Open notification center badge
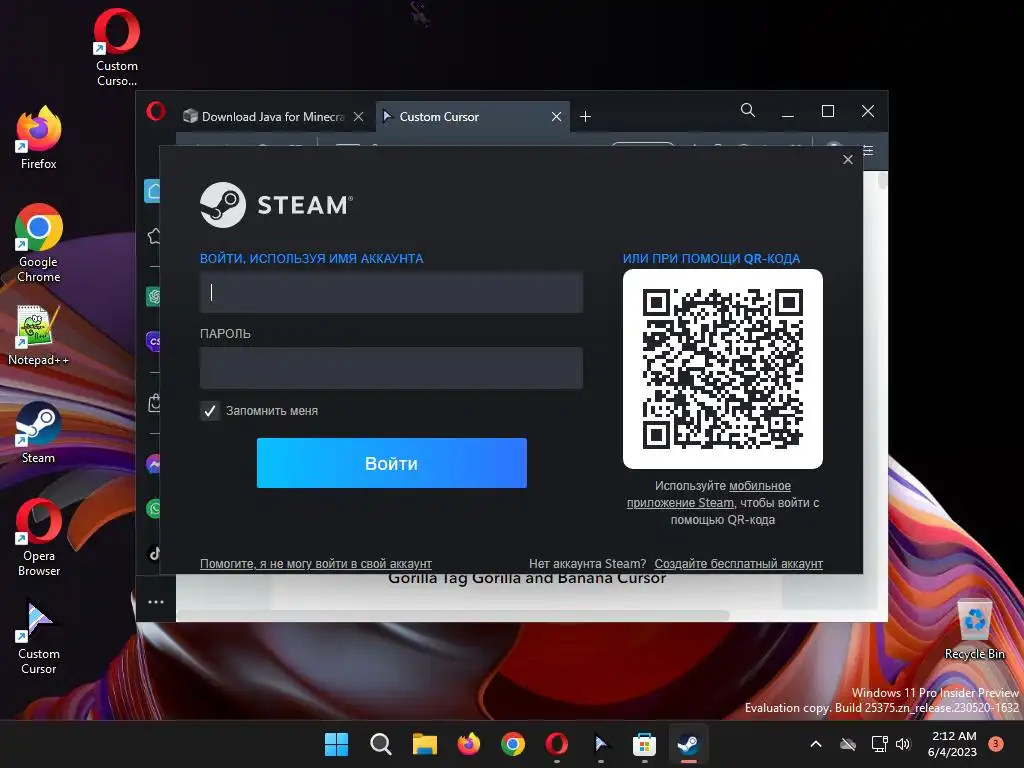 (x=996, y=743)
